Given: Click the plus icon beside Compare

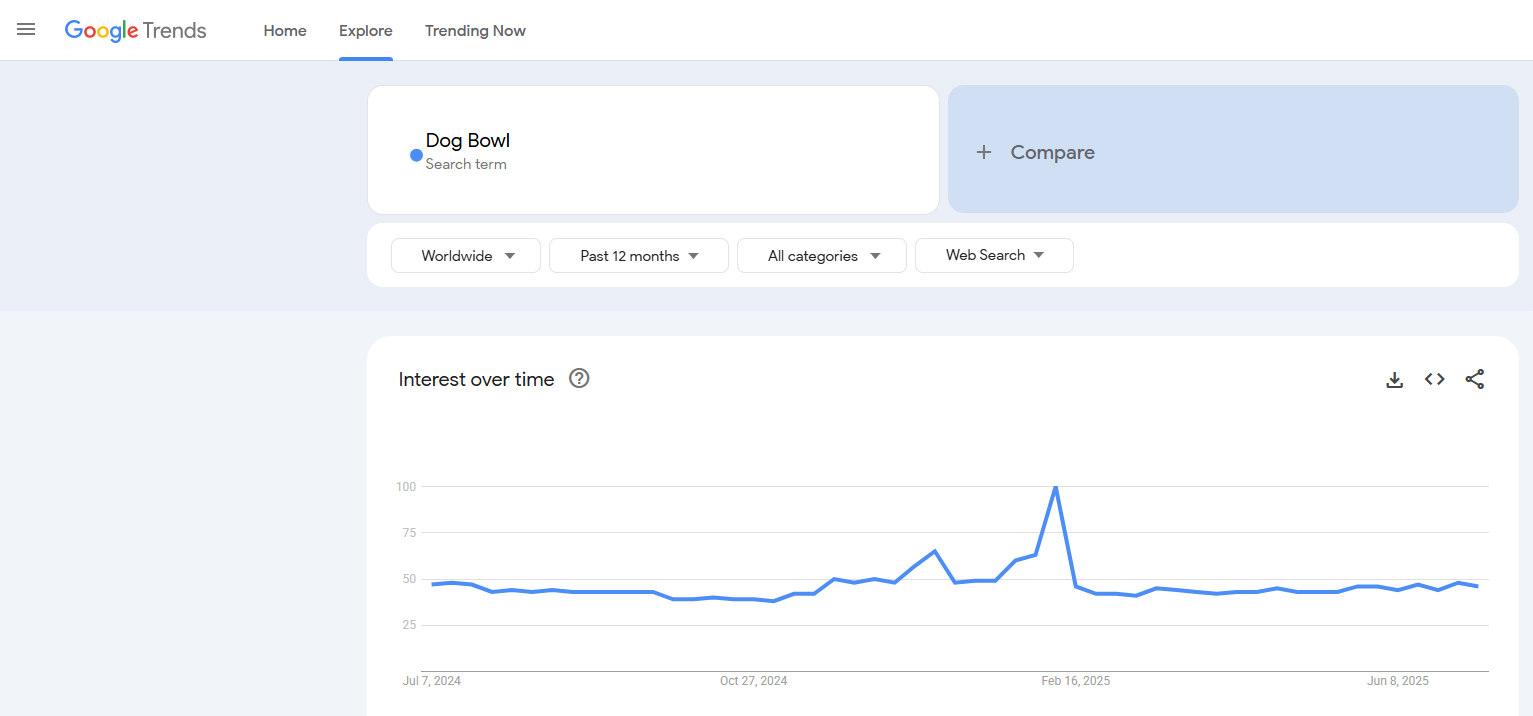Looking at the screenshot, I should coord(984,152).
